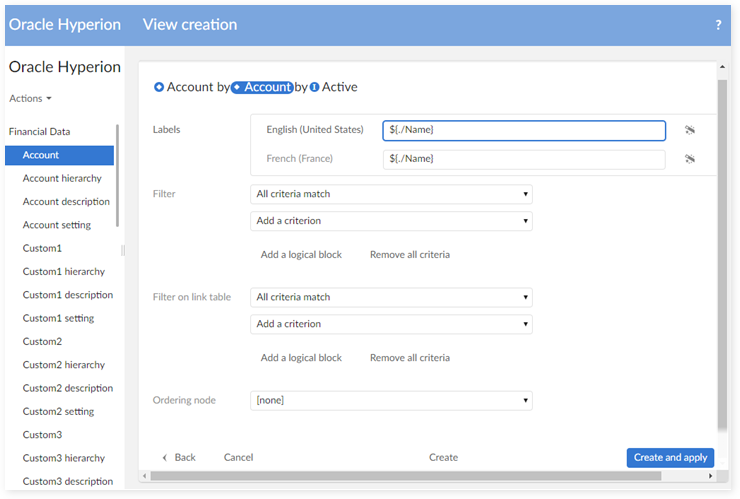Click the wizard icon beside French label field

pos(689,159)
